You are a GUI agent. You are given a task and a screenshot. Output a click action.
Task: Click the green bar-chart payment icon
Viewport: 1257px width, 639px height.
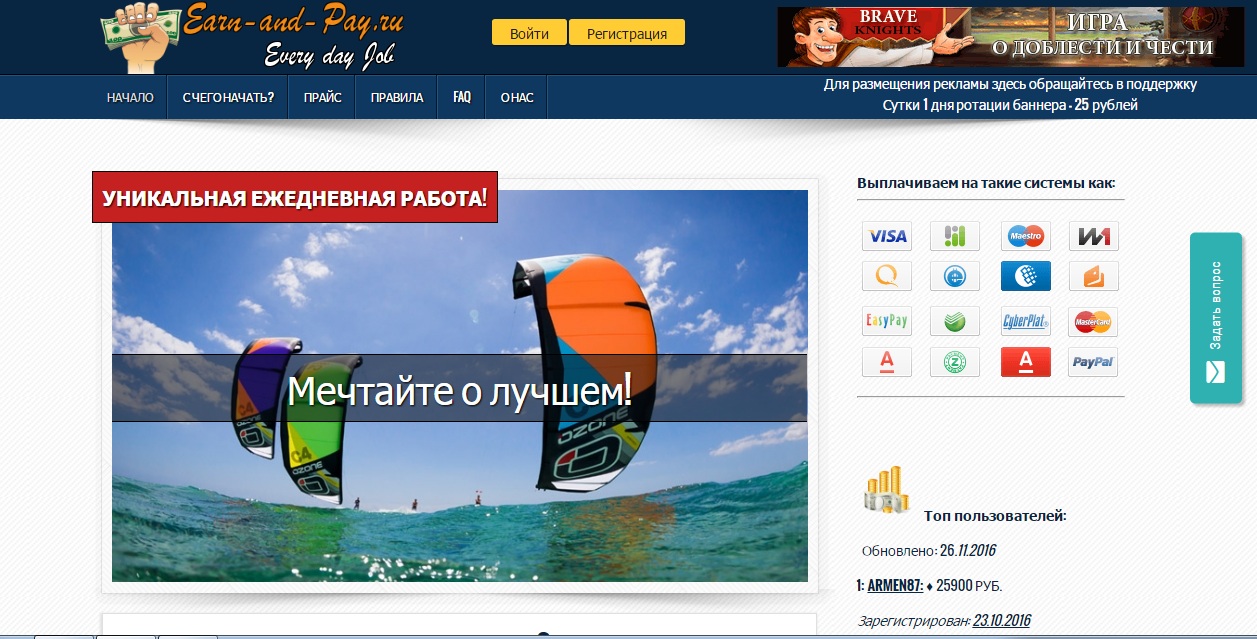coord(955,236)
